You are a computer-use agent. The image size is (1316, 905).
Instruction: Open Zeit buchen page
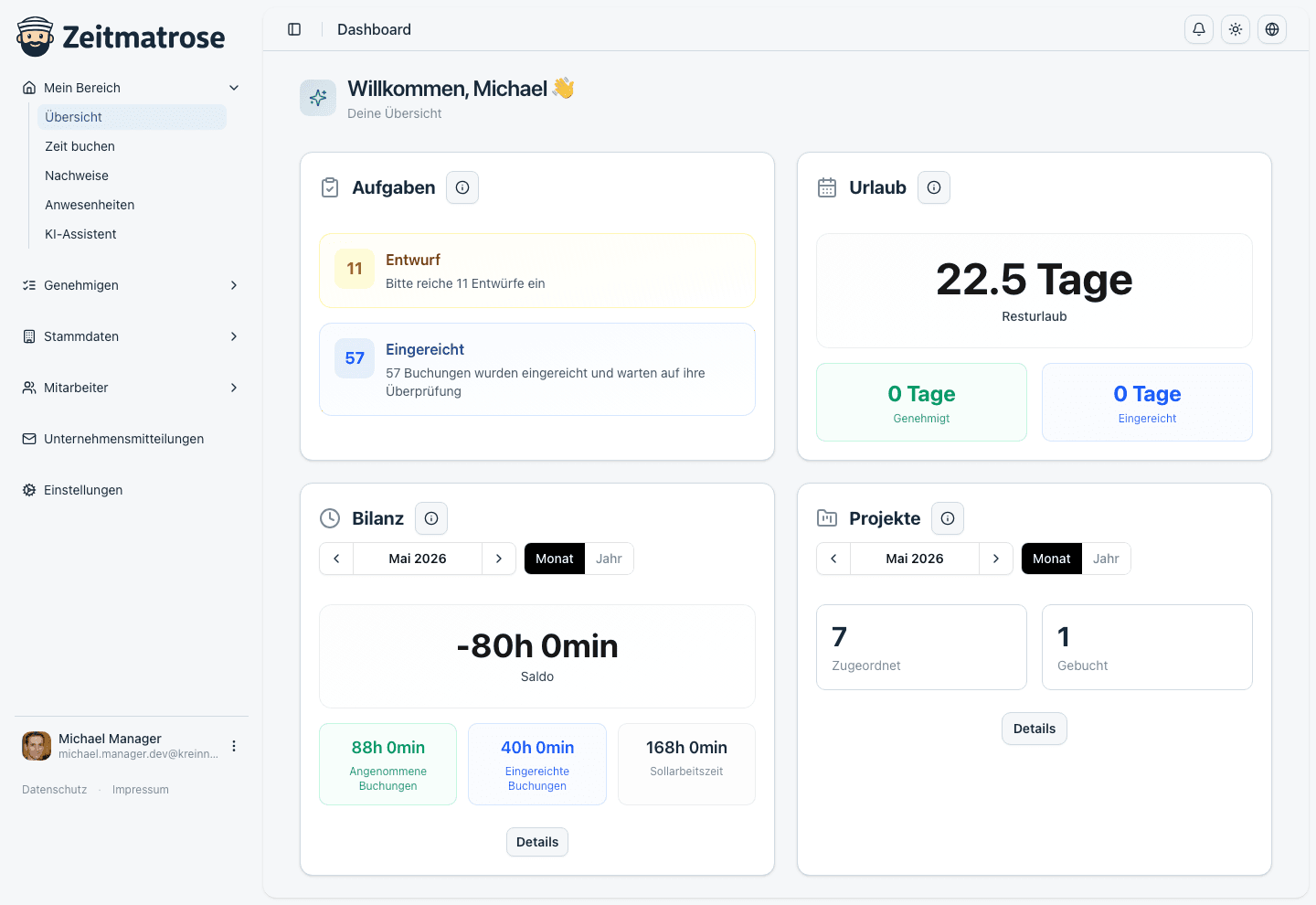click(132, 146)
